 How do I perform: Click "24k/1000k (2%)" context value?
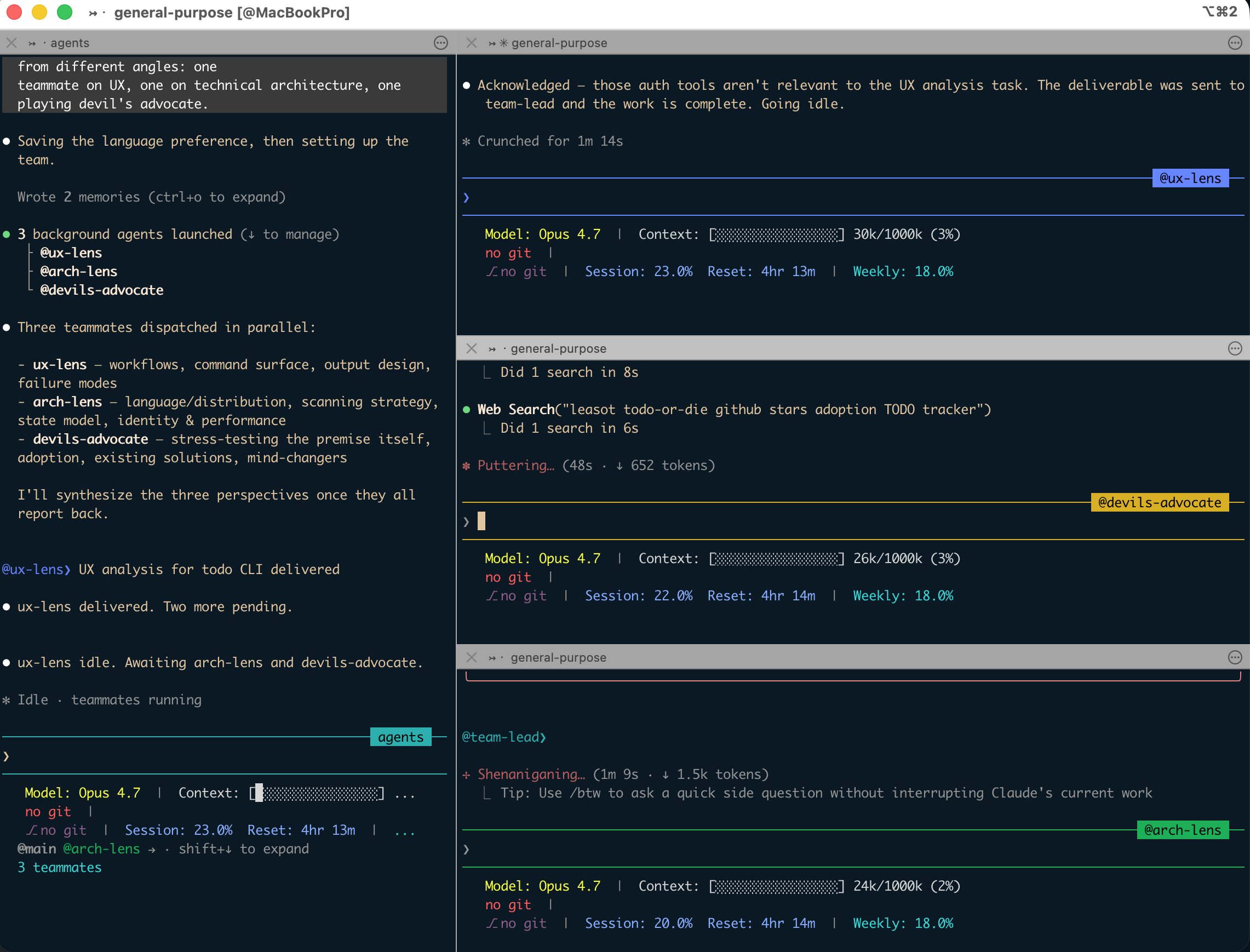[x=907, y=886]
